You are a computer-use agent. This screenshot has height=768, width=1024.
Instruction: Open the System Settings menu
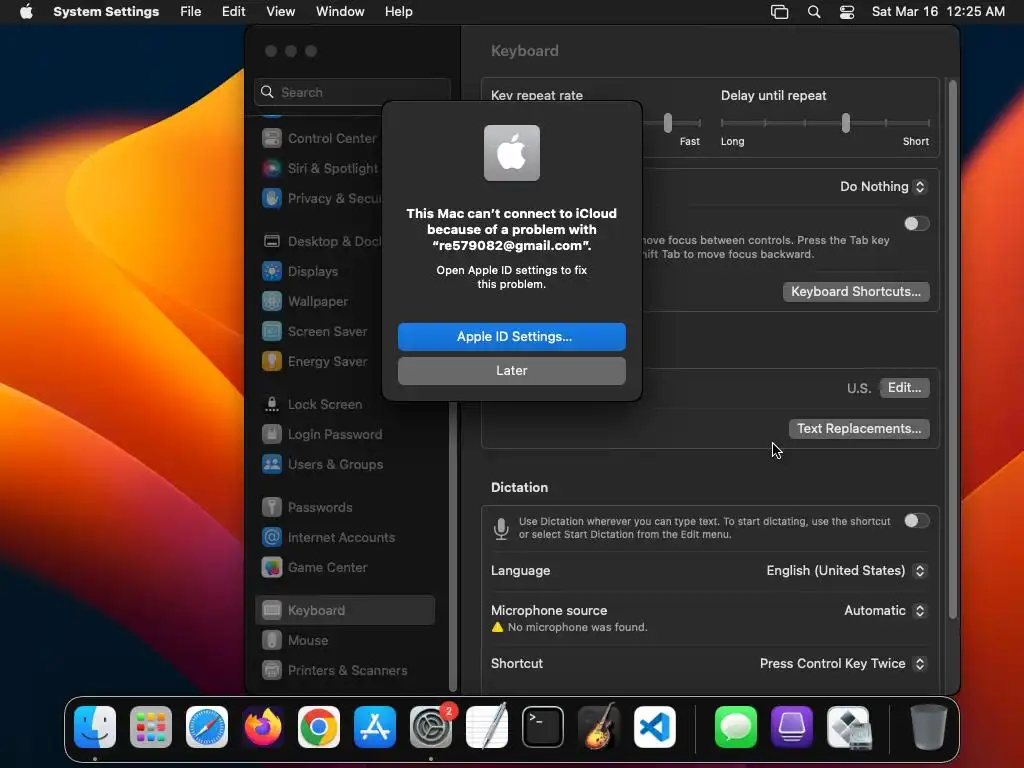pyautogui.click(x=106, y=12)
